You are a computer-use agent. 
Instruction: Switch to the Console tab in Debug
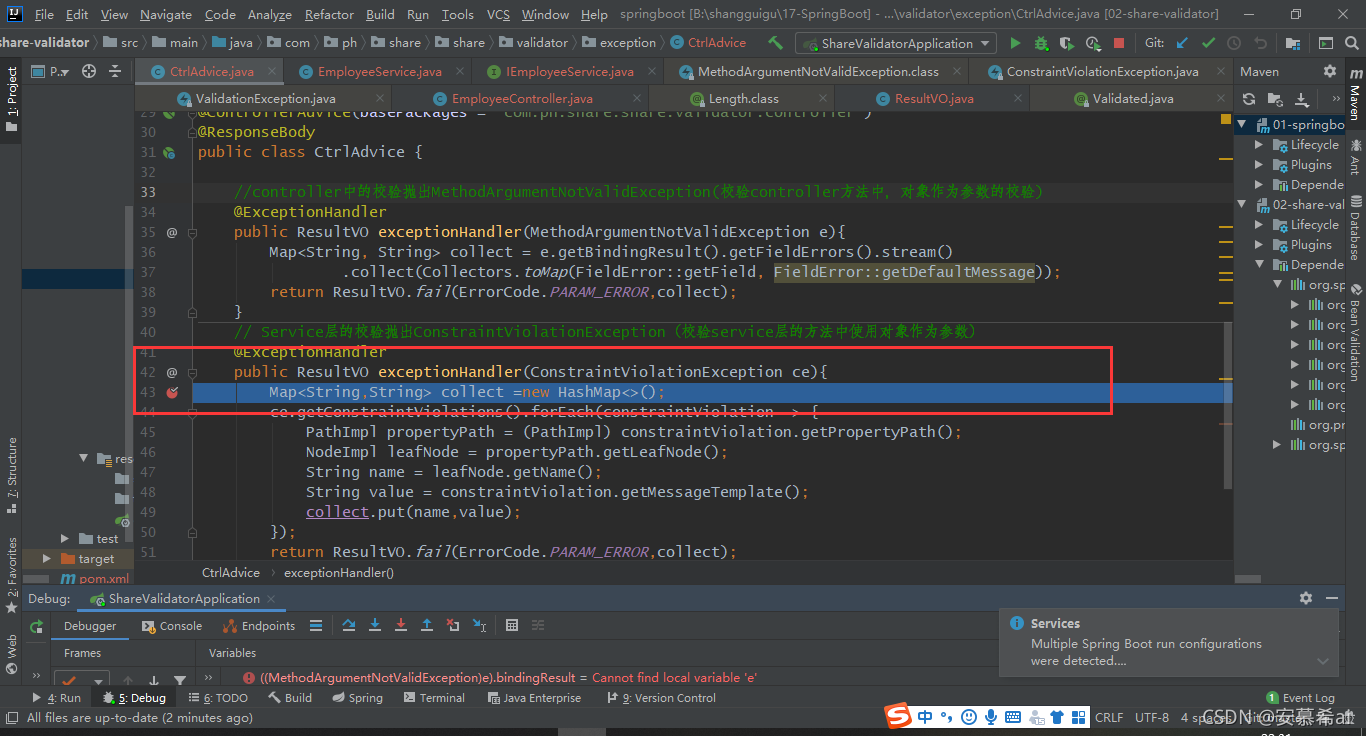(171, 626)
